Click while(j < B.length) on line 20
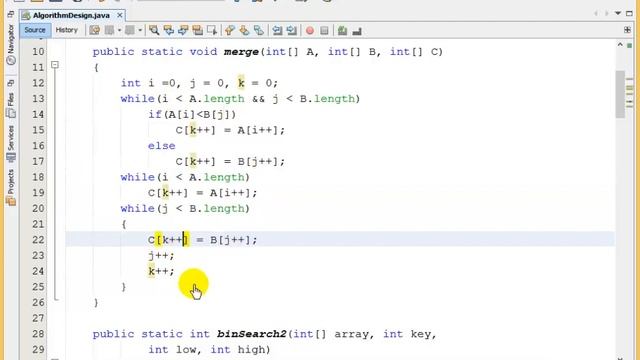Image resolution: width=640 pixels, height=360 pixels. (x=185, y=209)
